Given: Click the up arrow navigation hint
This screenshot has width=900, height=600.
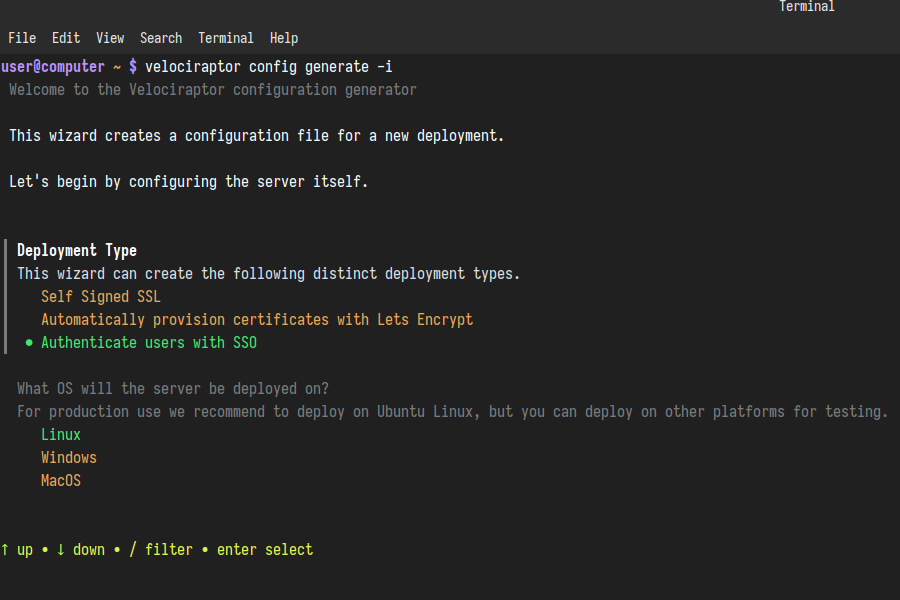Looking at the screenshot, I should [x=17, y=549].
